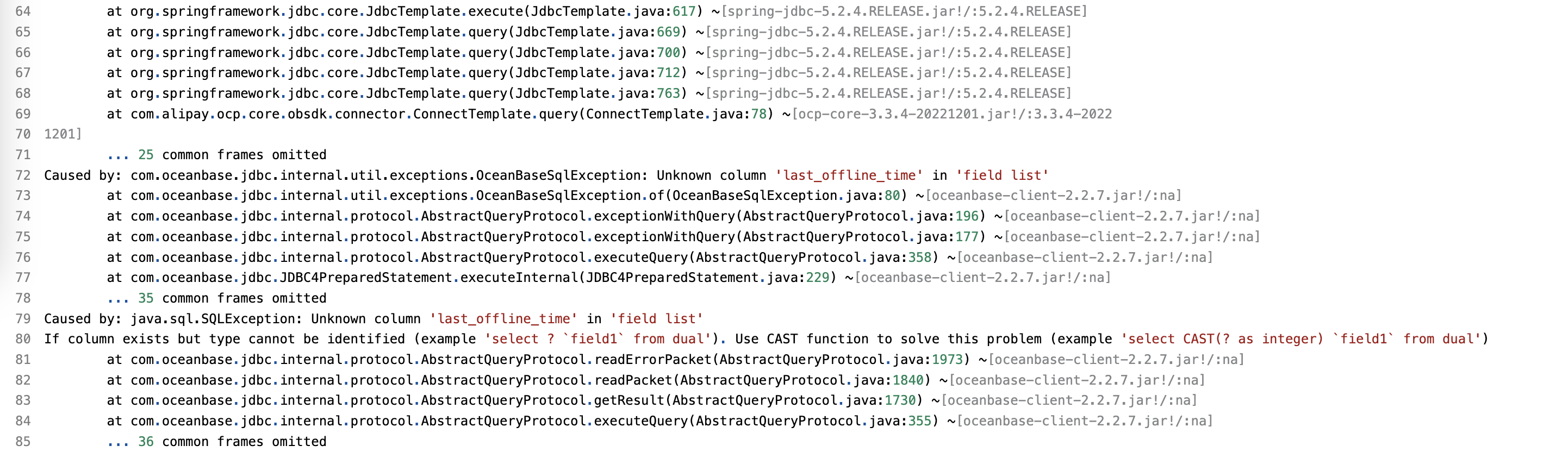
Task: Click the '[ocp-core-3.3.4-20221201.jar' text
Action: click(901, 114)
